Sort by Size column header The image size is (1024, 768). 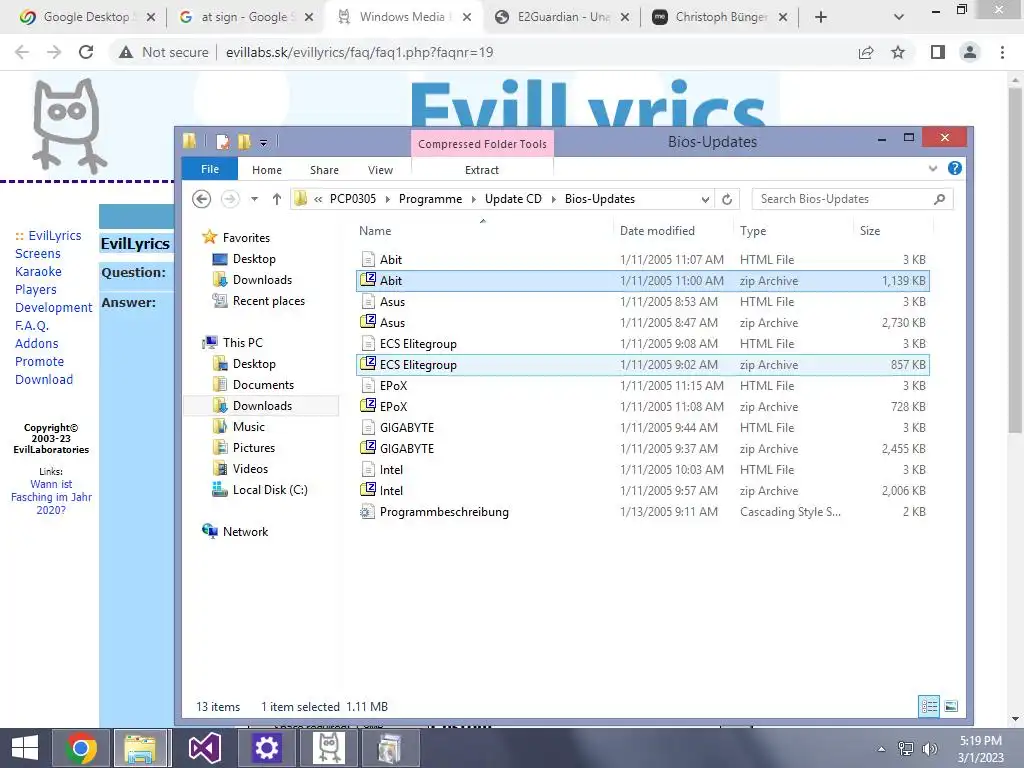click(870, 231)
